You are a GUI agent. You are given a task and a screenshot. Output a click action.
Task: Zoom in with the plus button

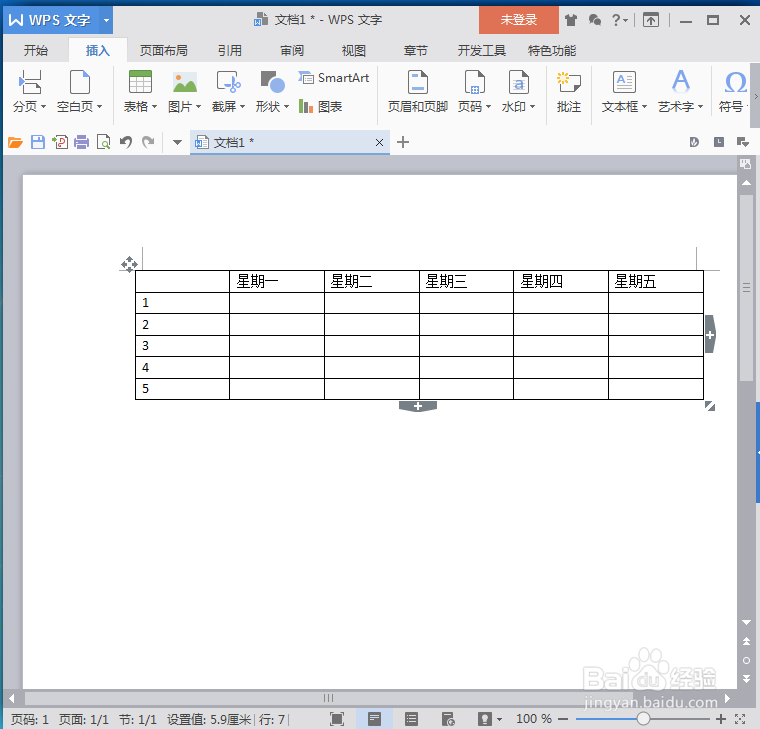721,719
